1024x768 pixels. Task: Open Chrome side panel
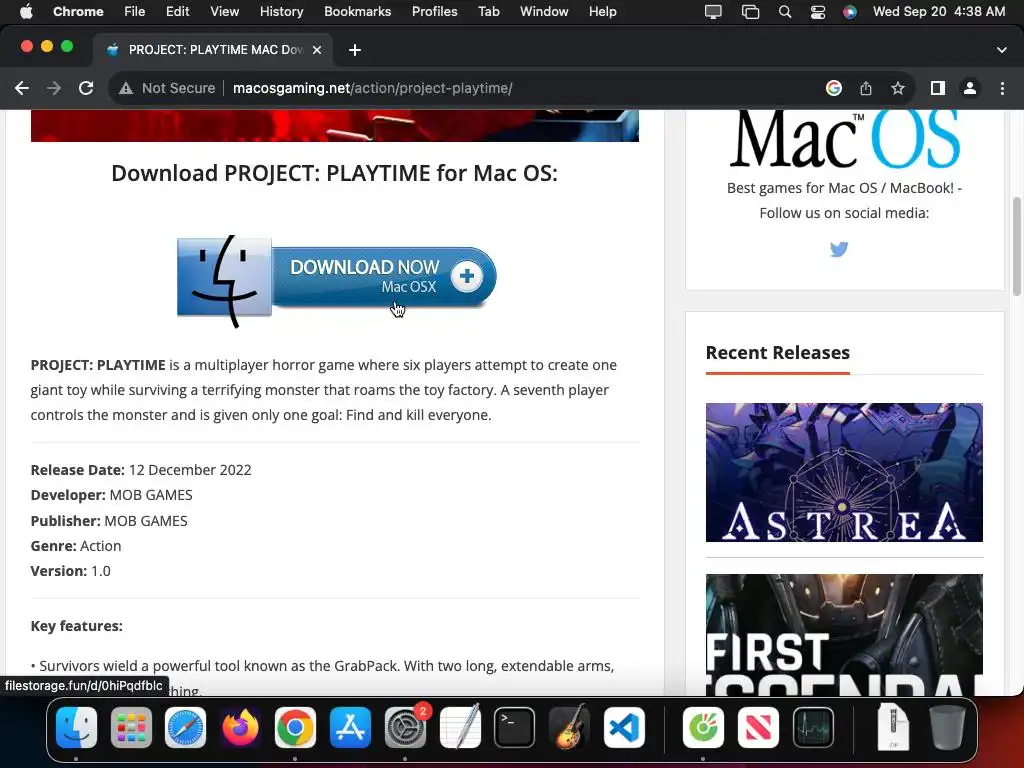pos(938,88)
